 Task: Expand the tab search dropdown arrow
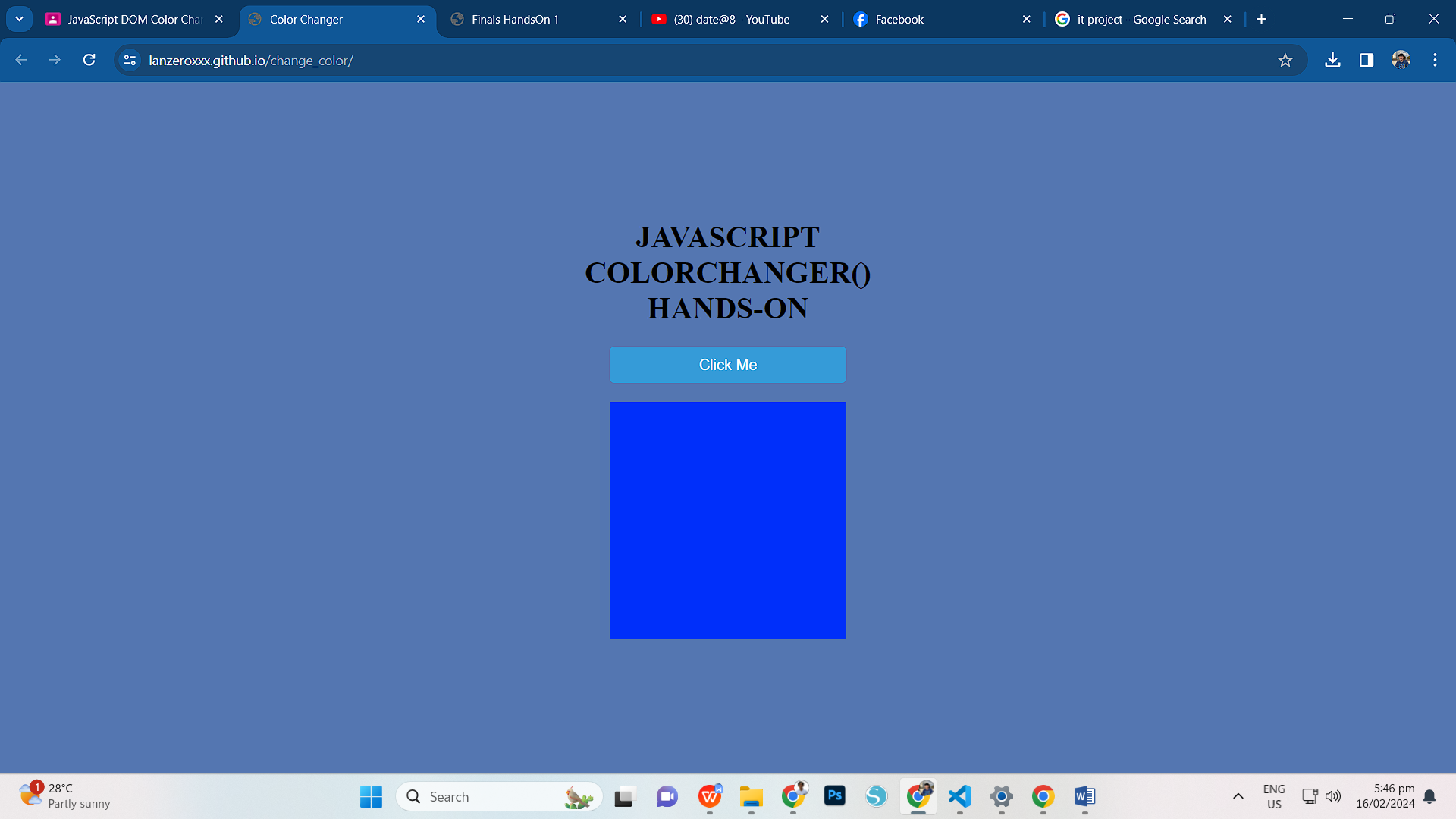[19, 19]
